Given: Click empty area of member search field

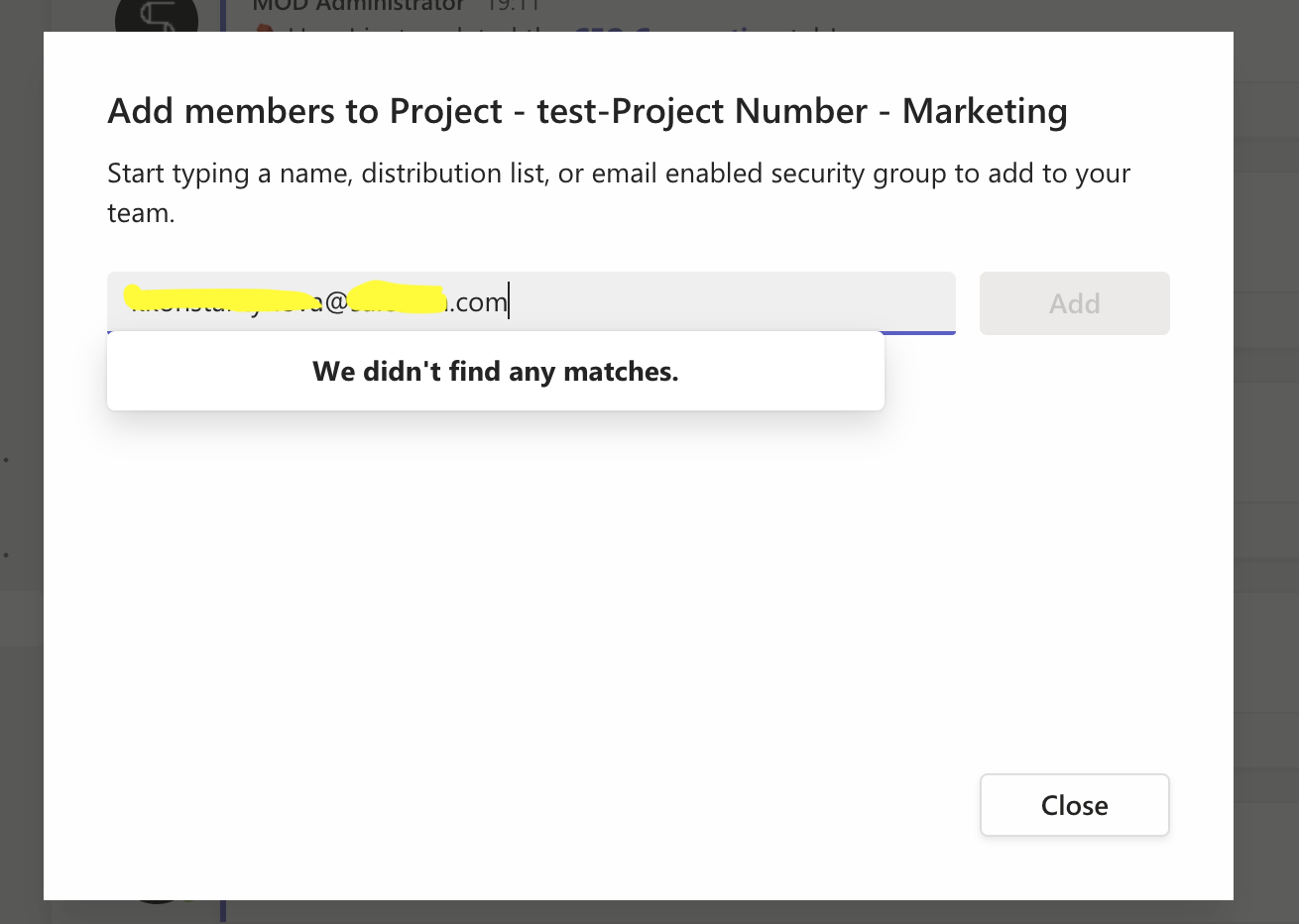Looking at the screenshot, I should (x=734, y=302).
